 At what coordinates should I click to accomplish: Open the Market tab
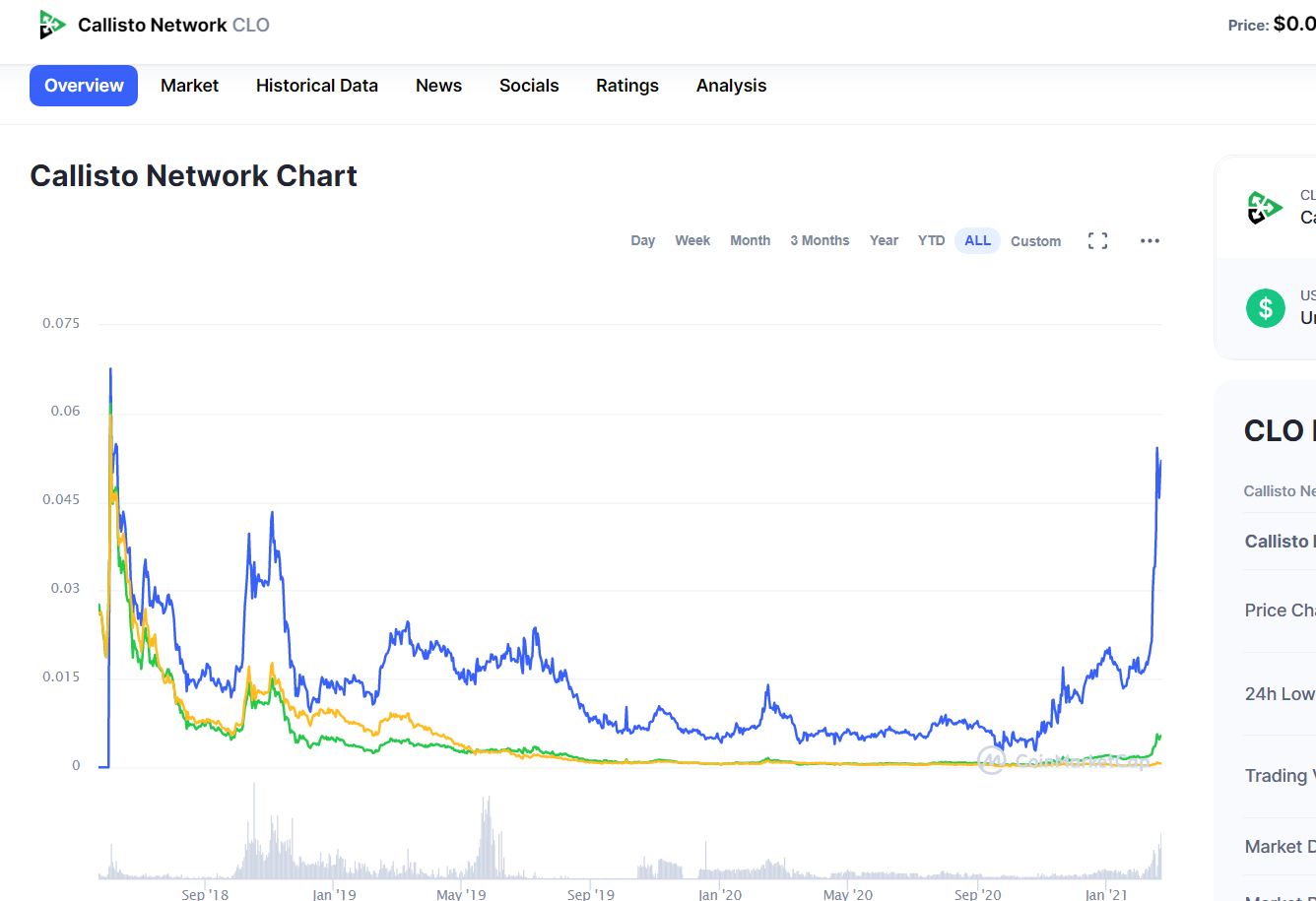(190, 86)
